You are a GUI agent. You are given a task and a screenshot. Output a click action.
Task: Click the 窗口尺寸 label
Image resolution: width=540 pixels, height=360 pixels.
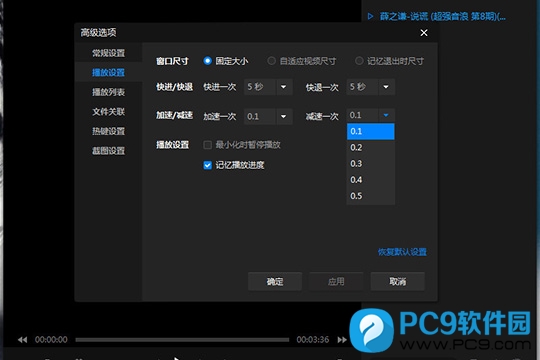coord(172,61)
